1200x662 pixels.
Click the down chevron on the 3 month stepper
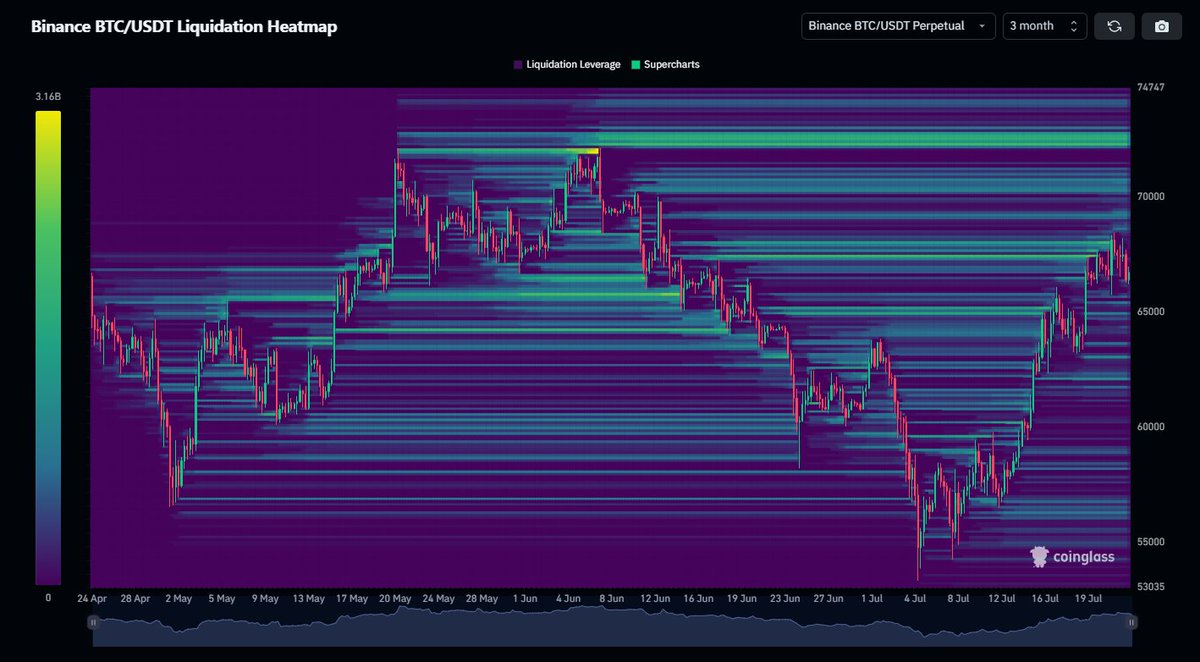click(x=1076, y=31)
